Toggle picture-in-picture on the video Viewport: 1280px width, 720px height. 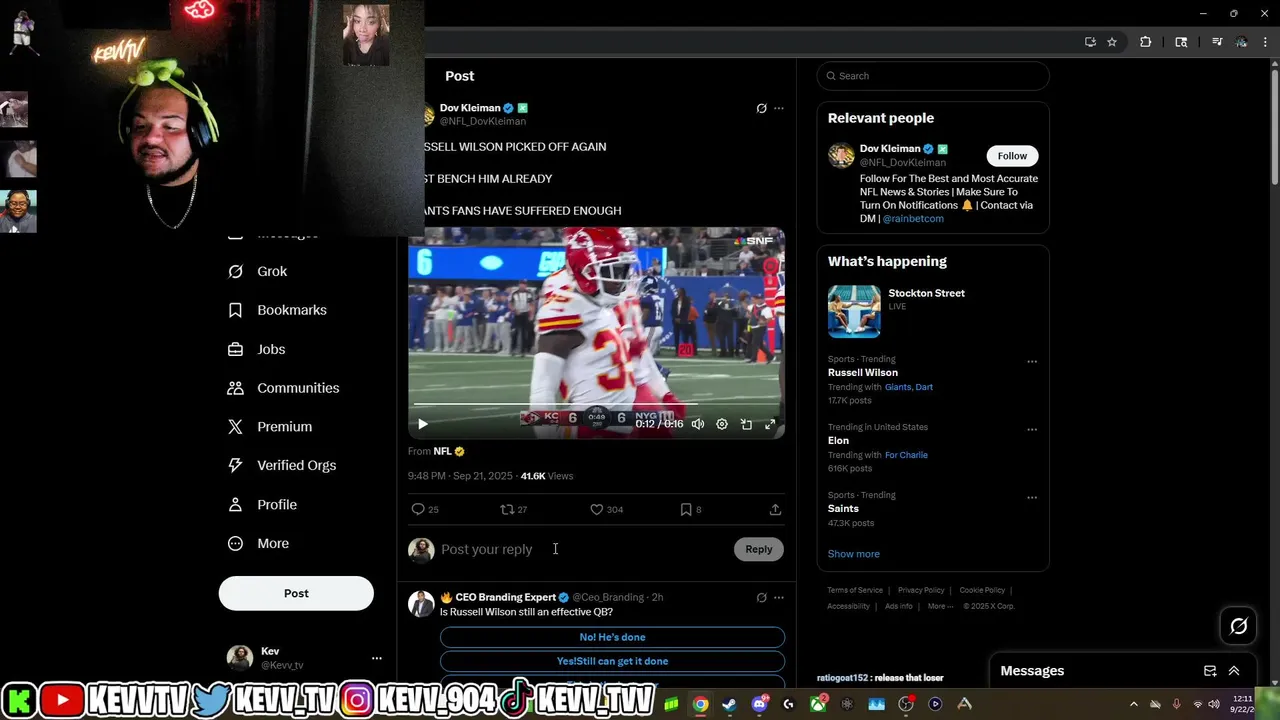746,424
